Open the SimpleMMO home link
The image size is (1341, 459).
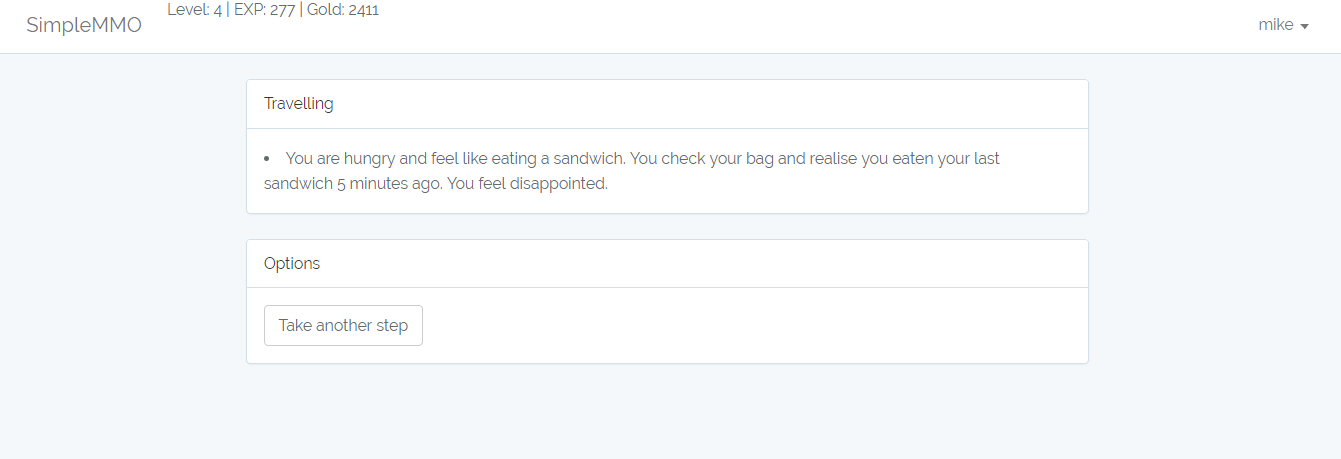point(84,25)
